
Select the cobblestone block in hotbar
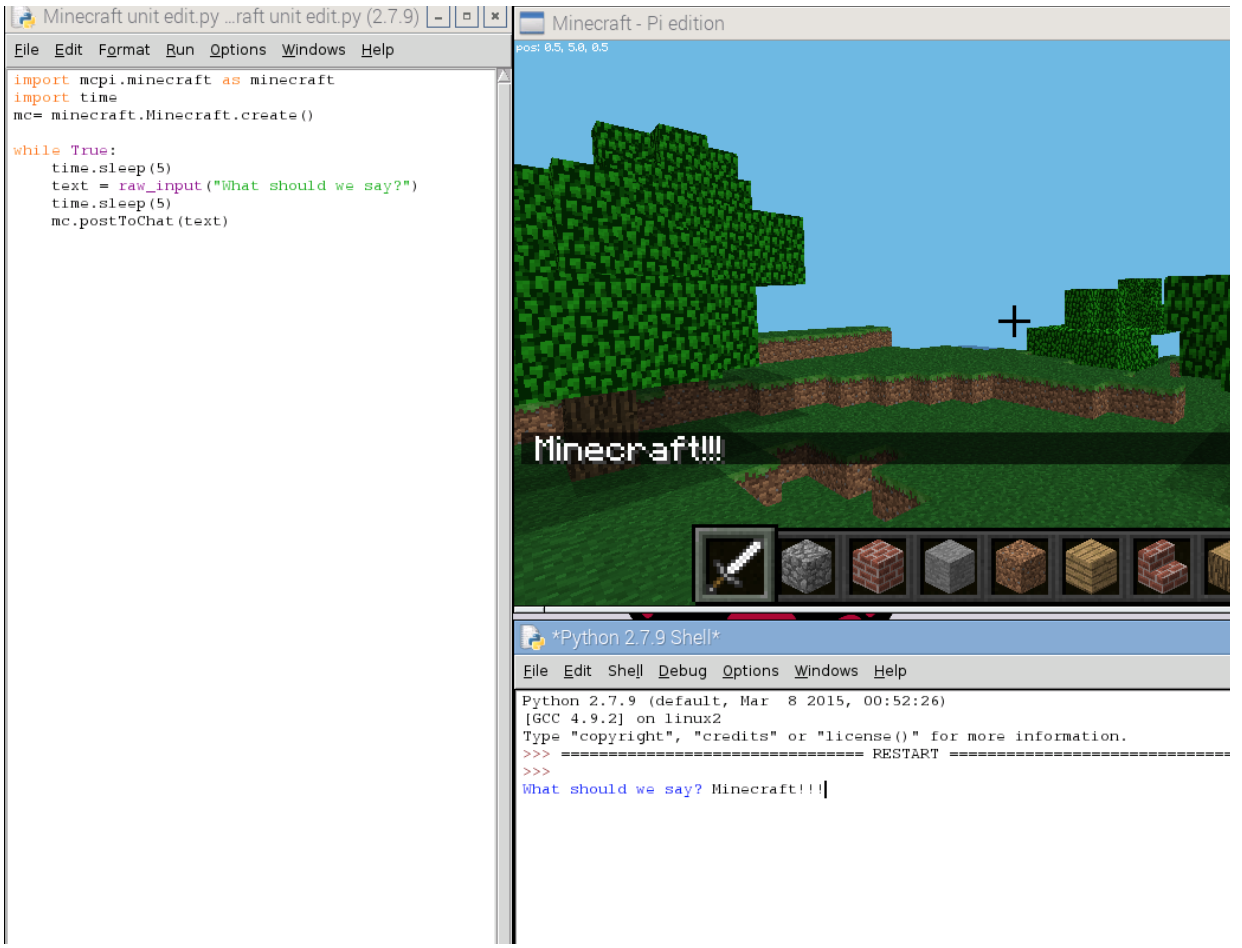807,566
